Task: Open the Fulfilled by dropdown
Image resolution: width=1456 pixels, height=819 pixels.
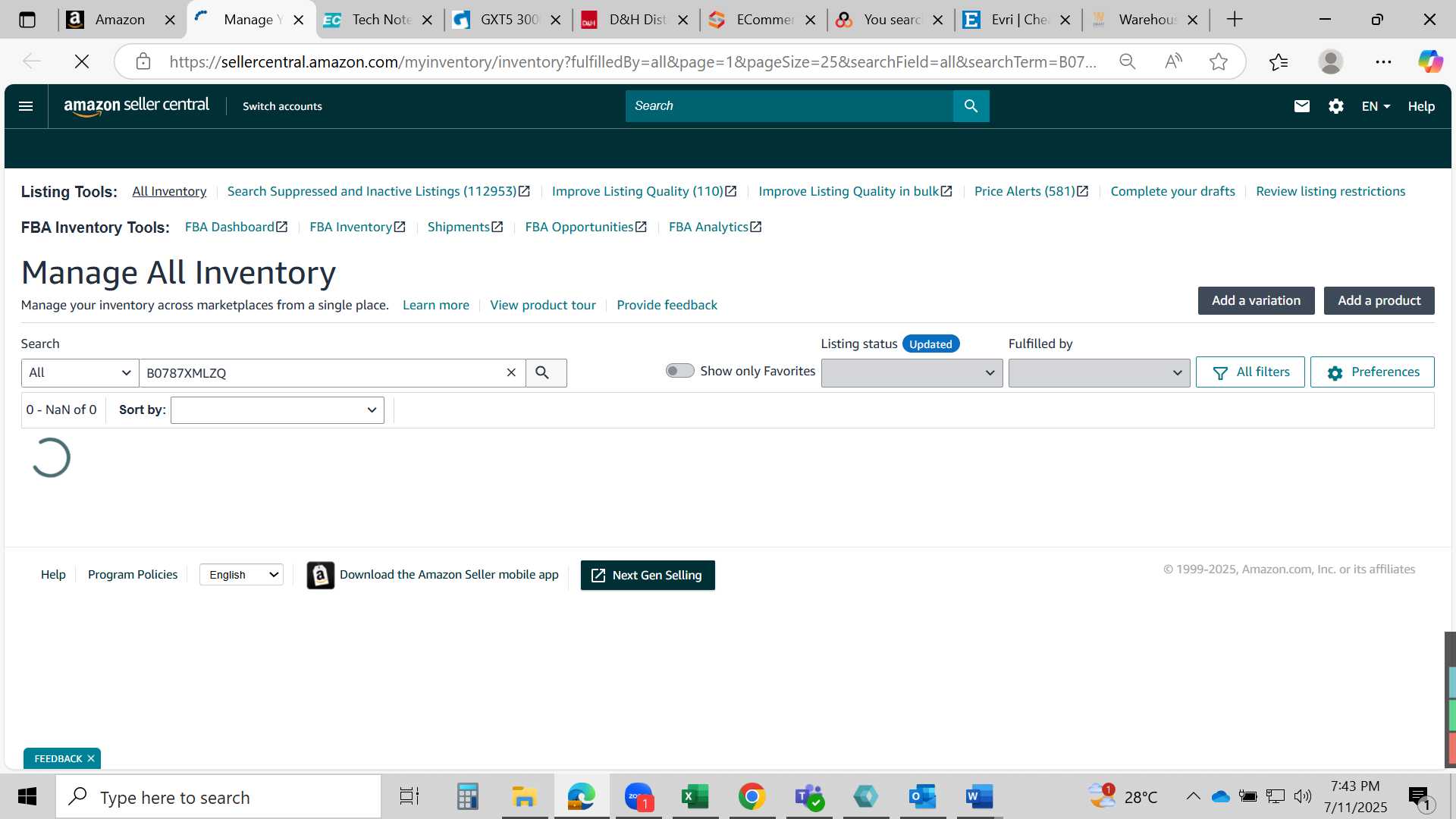Action: [1099, 372]
